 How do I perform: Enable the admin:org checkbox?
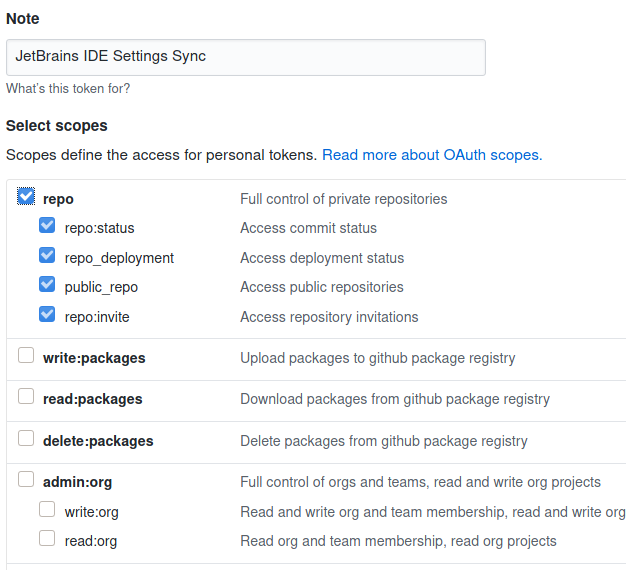point(26,480)
